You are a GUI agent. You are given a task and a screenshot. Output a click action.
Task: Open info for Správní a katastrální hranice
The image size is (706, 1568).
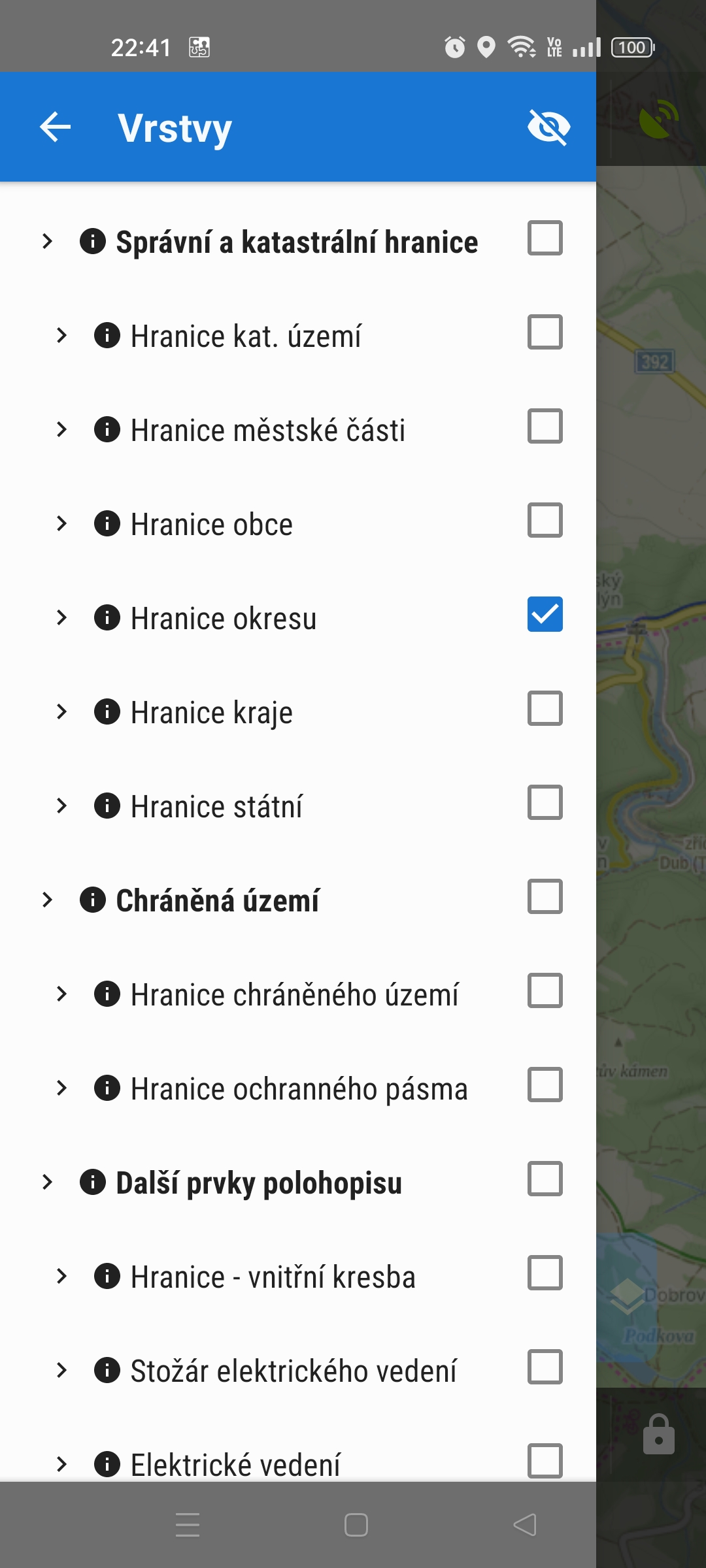(93, 241)
